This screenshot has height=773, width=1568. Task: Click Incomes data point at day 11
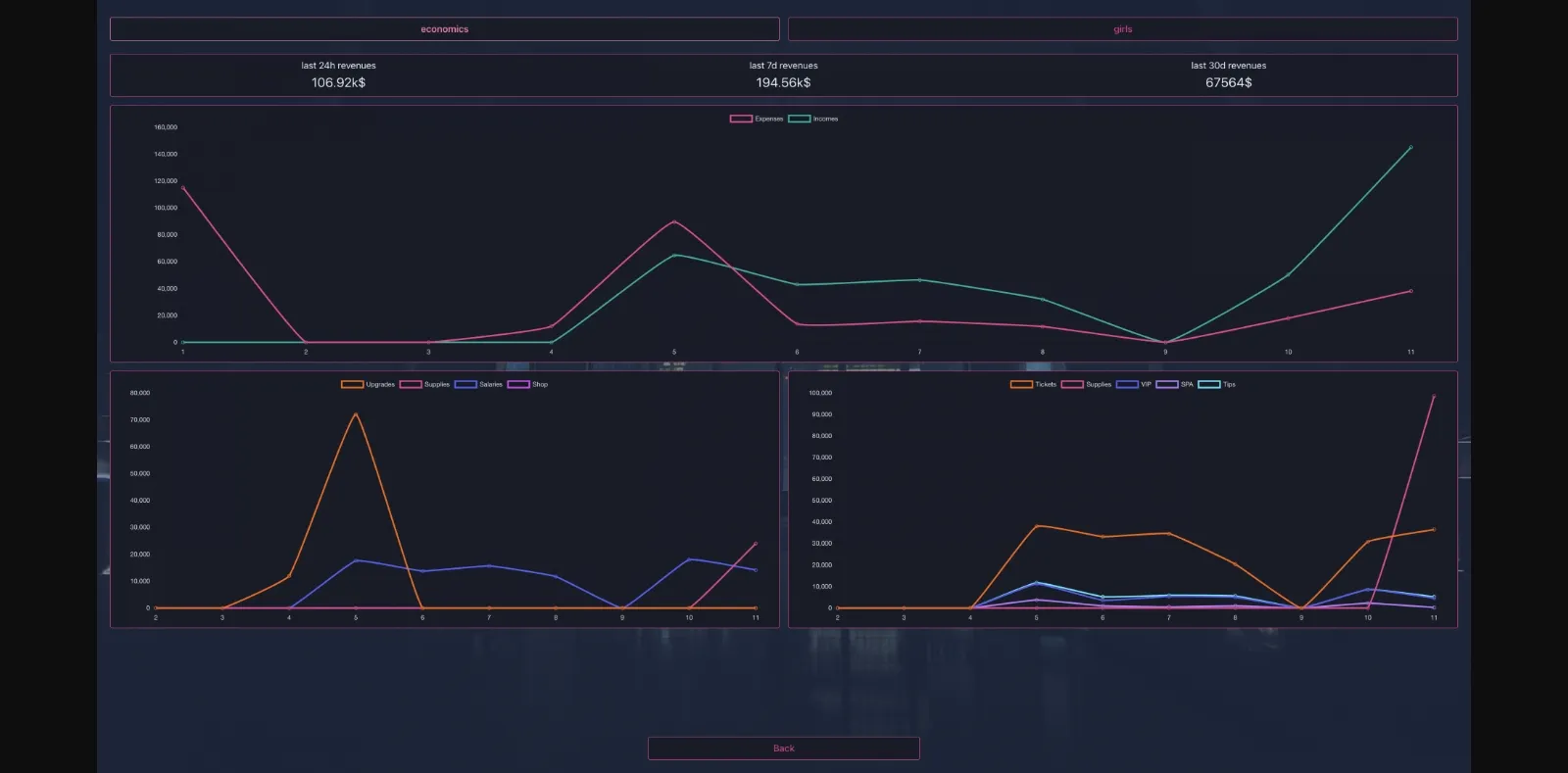coord(1410,148)
